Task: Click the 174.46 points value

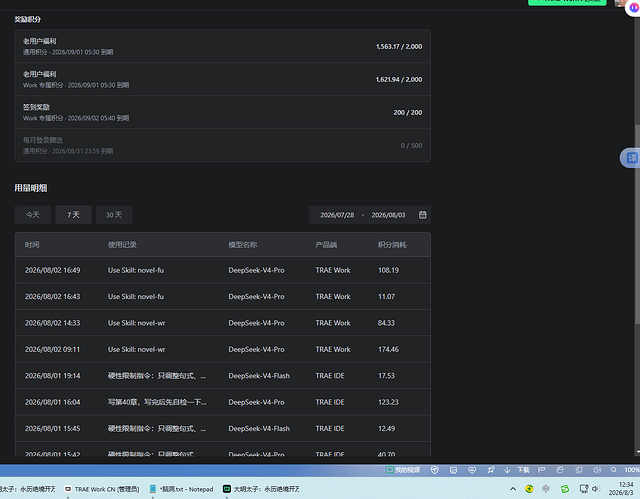Action: [x=388, y=350]
